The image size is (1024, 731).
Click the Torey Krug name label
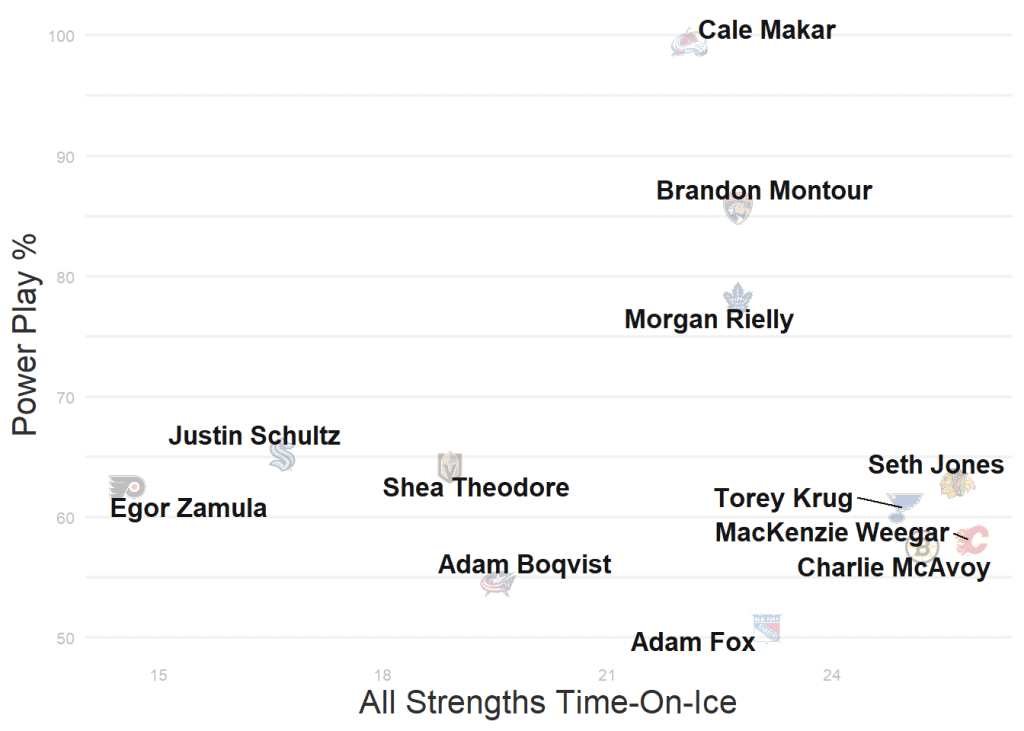(x=783, y=498)
